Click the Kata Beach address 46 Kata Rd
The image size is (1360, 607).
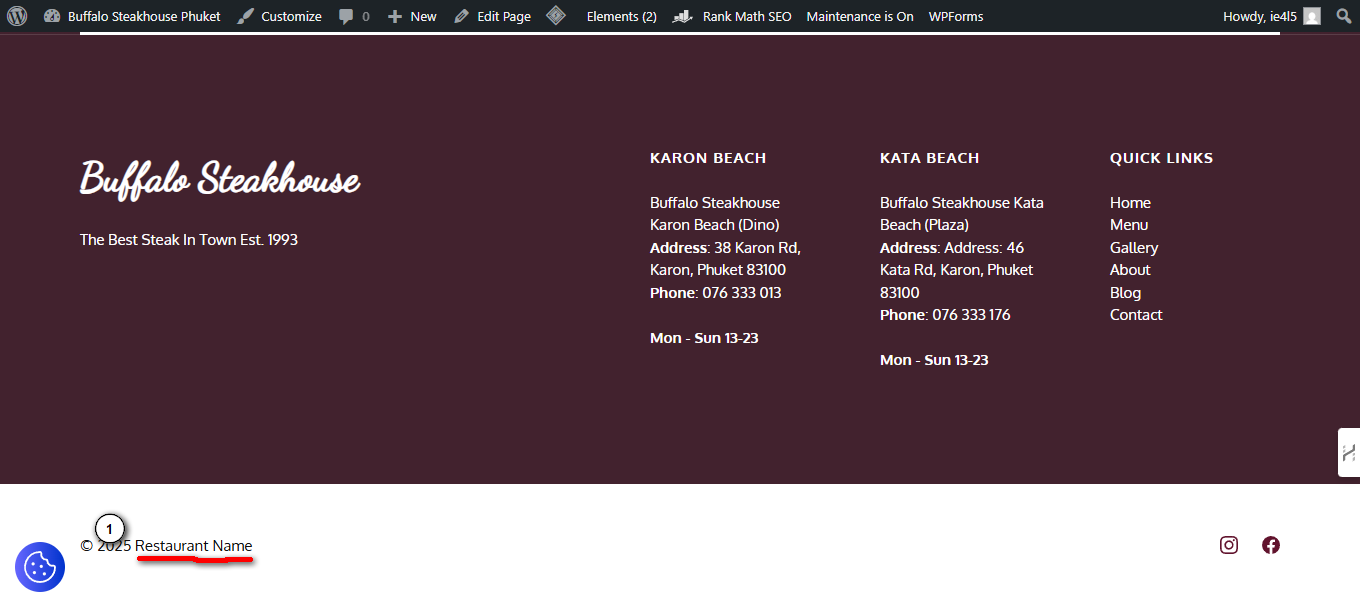(x=957, y=270)
